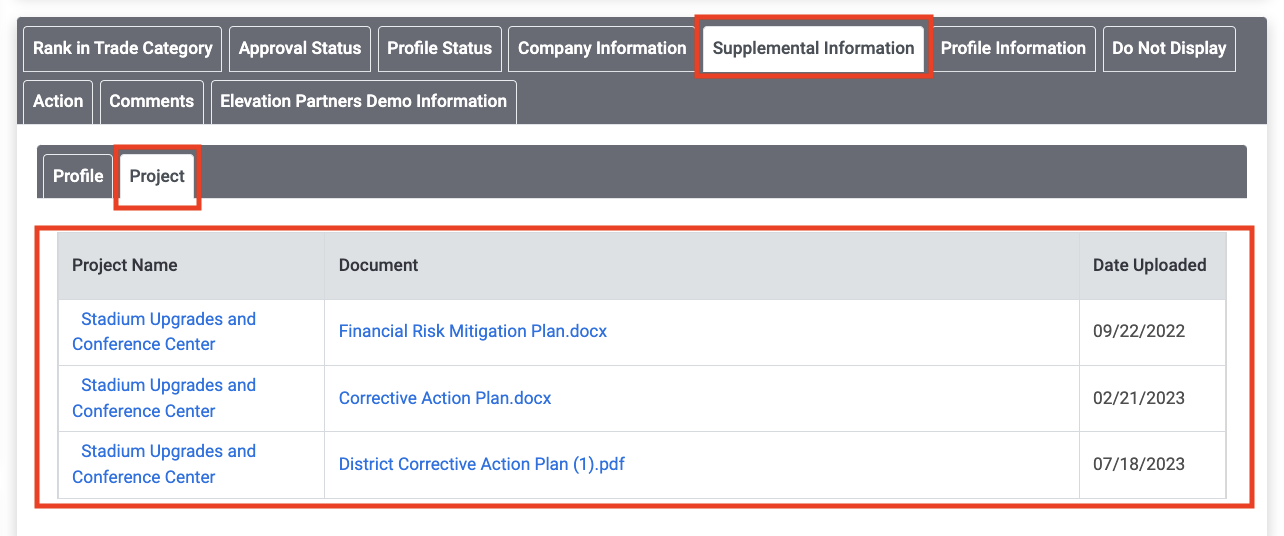This screenshot has height=536, width=1284.
Task: Click the Project Name column header
Action: [x=125, y=265]
